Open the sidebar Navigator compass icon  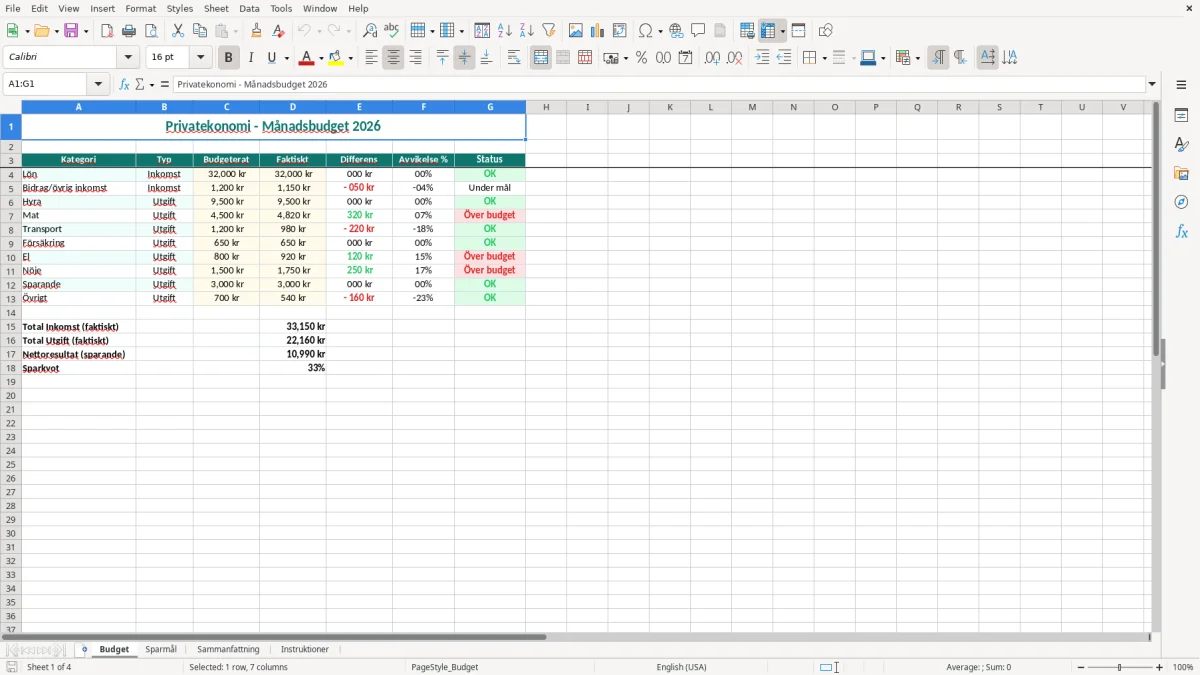(1181, 202)
